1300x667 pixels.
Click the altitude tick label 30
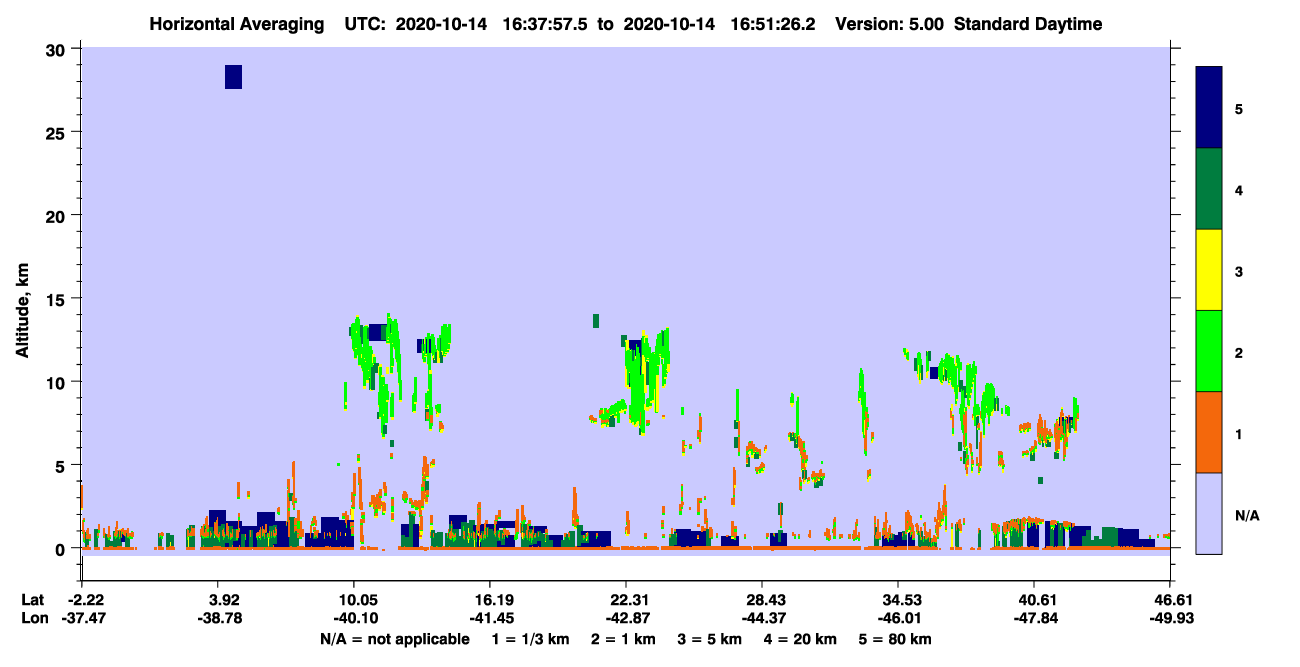57,49
